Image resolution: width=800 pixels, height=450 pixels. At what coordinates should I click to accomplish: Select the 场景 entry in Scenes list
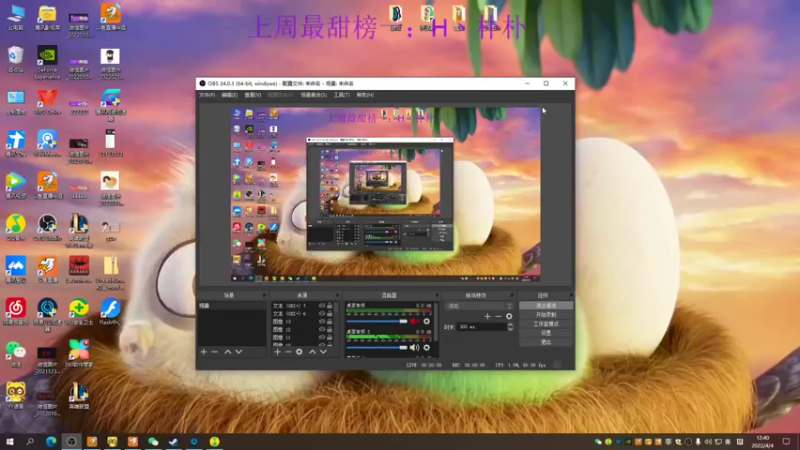pos(232,306)
